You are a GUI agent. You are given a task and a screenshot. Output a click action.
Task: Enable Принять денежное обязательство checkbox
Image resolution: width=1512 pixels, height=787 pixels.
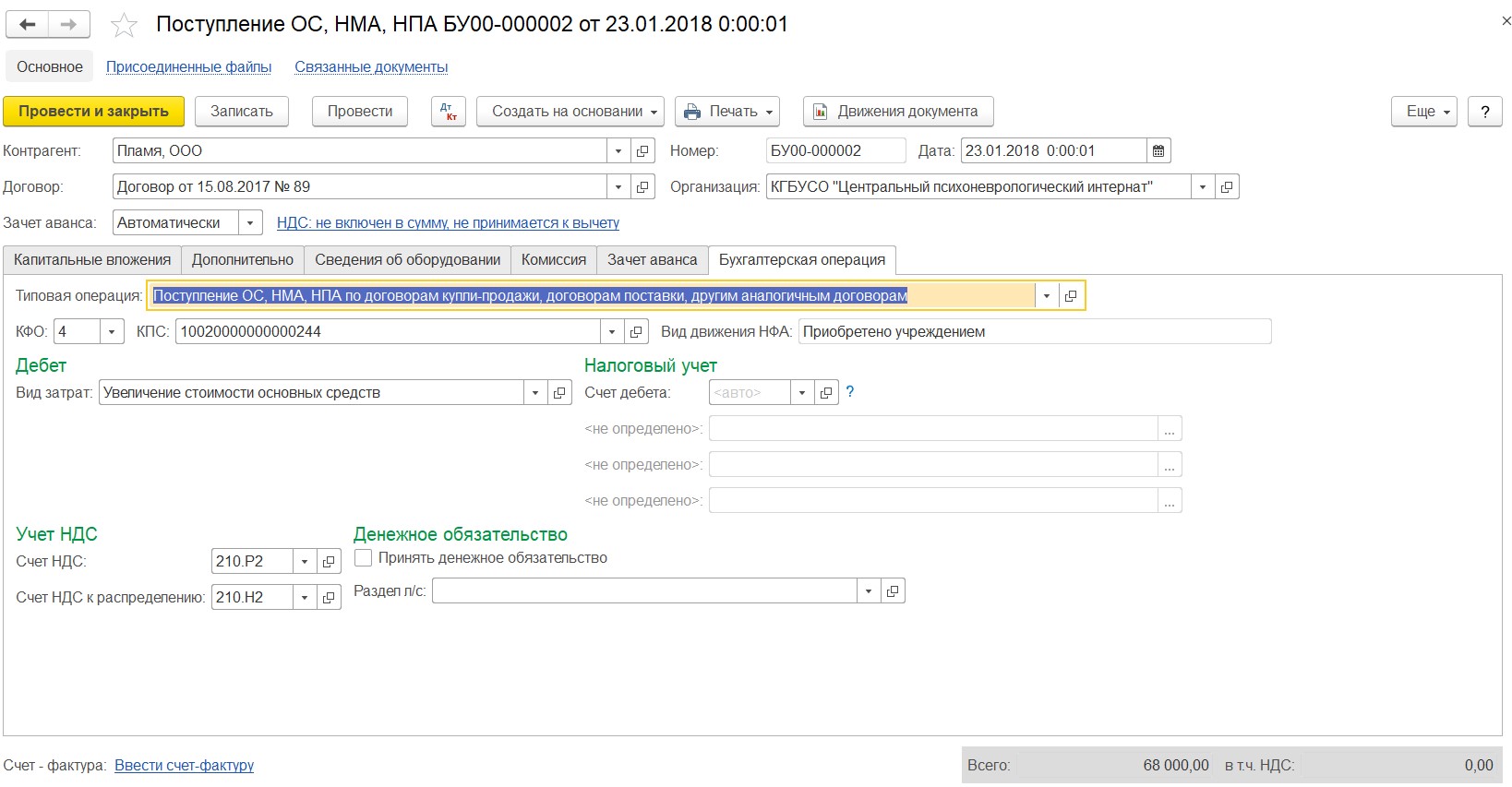coord(364,557)
